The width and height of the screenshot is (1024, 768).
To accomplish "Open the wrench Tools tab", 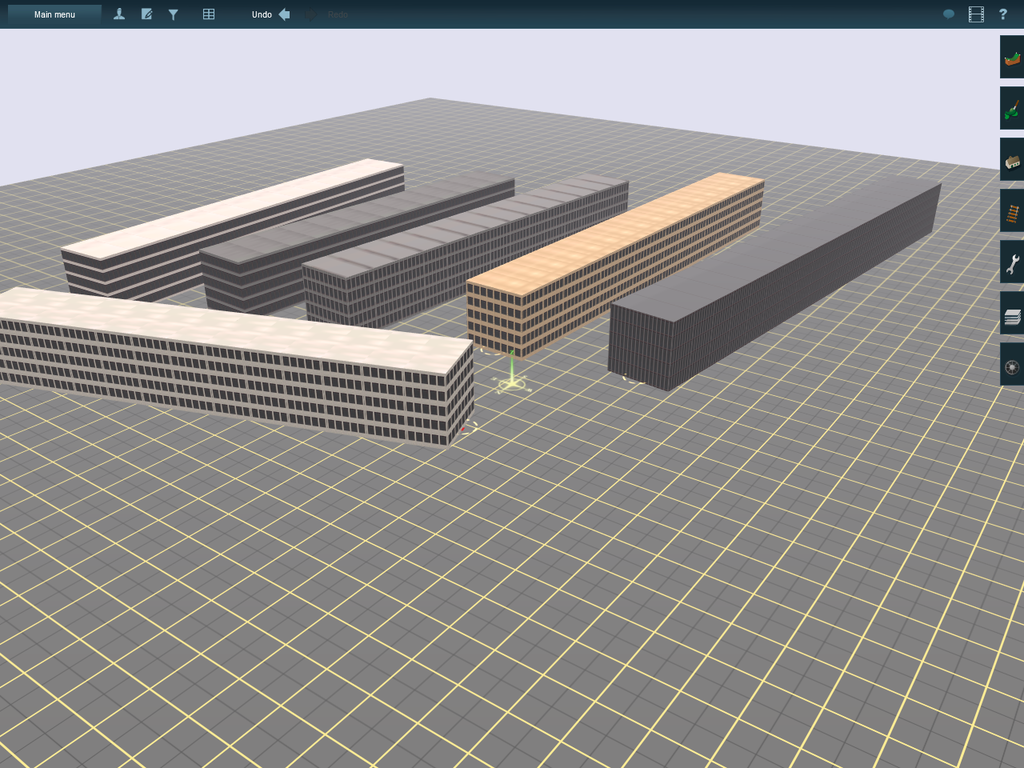I will coord(1012,262).
